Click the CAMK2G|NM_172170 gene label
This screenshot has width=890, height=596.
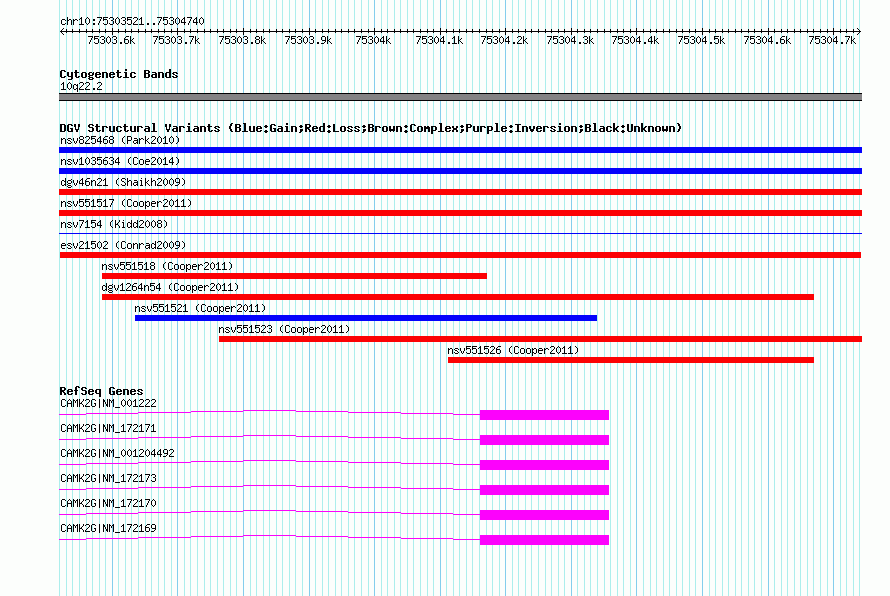point(108,503)
